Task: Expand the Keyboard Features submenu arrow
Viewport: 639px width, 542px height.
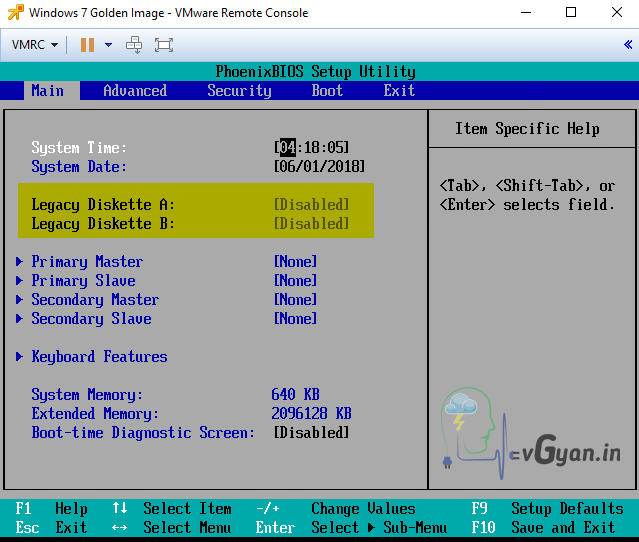Action: (x=19, y=357)
